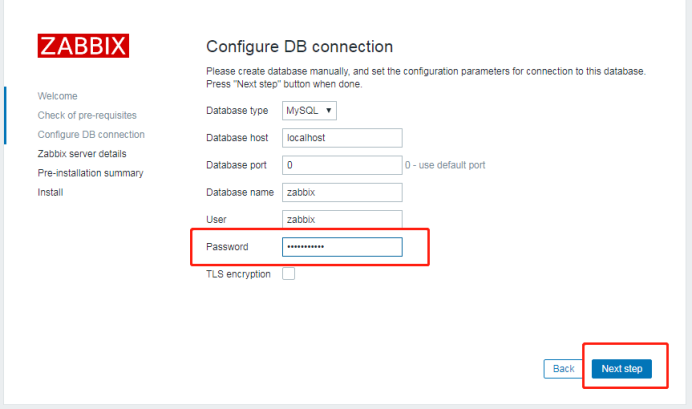Go back with the Back button
Image resolution: width=692 pixels, height=409 pixels.
pyautogui.click(x=563, y=369)
